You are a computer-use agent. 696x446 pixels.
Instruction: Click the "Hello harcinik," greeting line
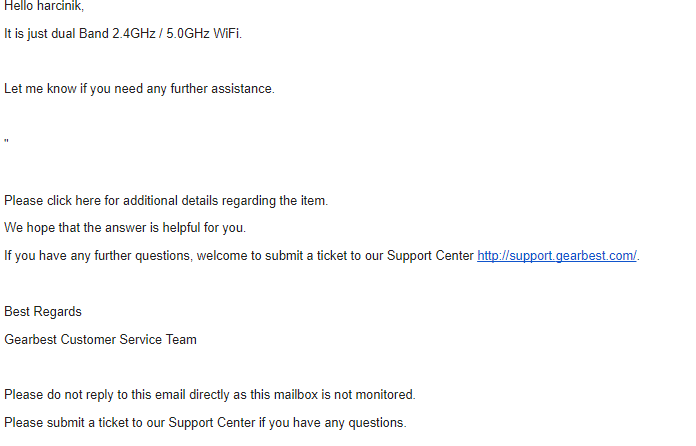click(40, 6)
